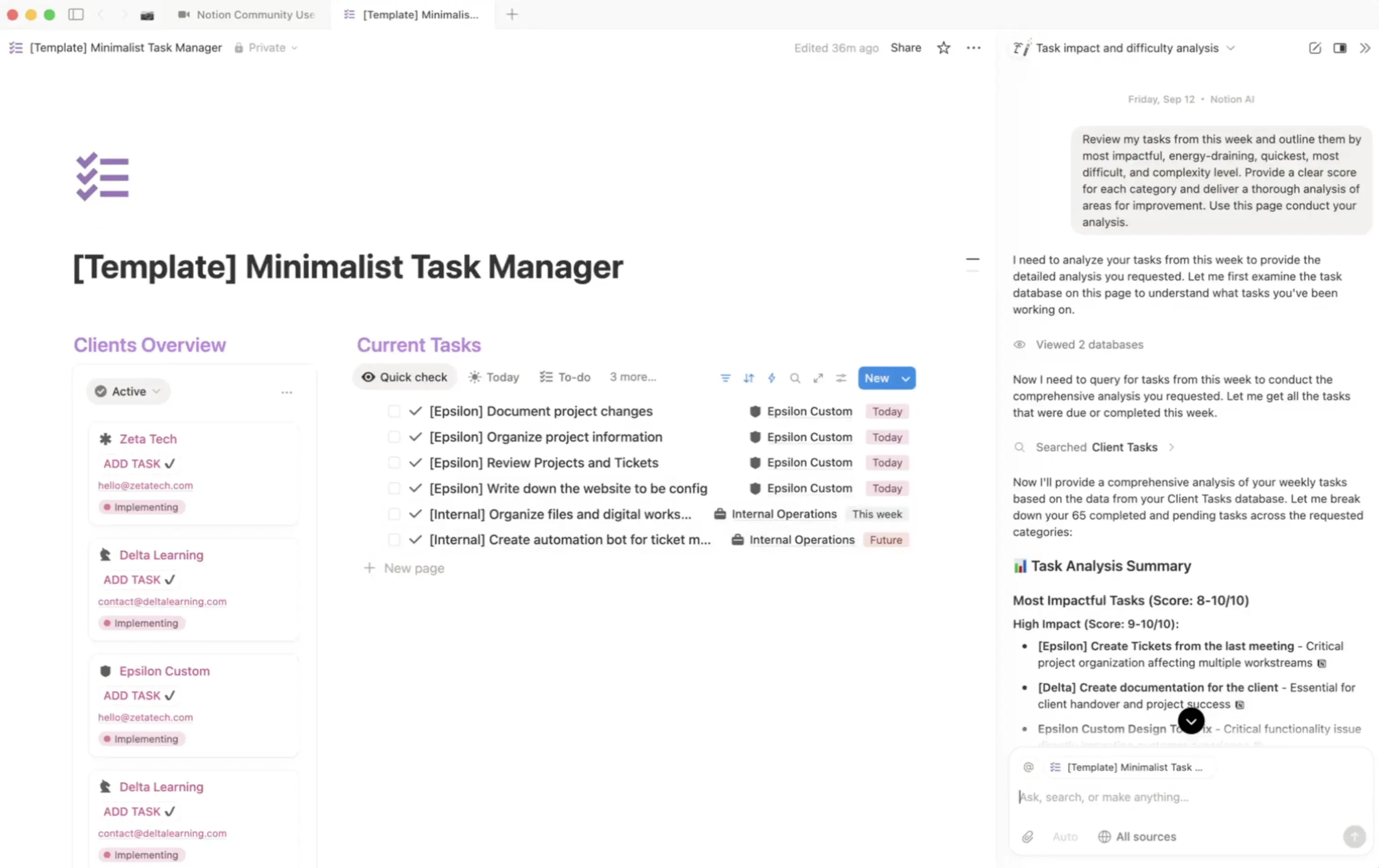Start a new AI chat with the compose icon

(x=1314, y=48)
